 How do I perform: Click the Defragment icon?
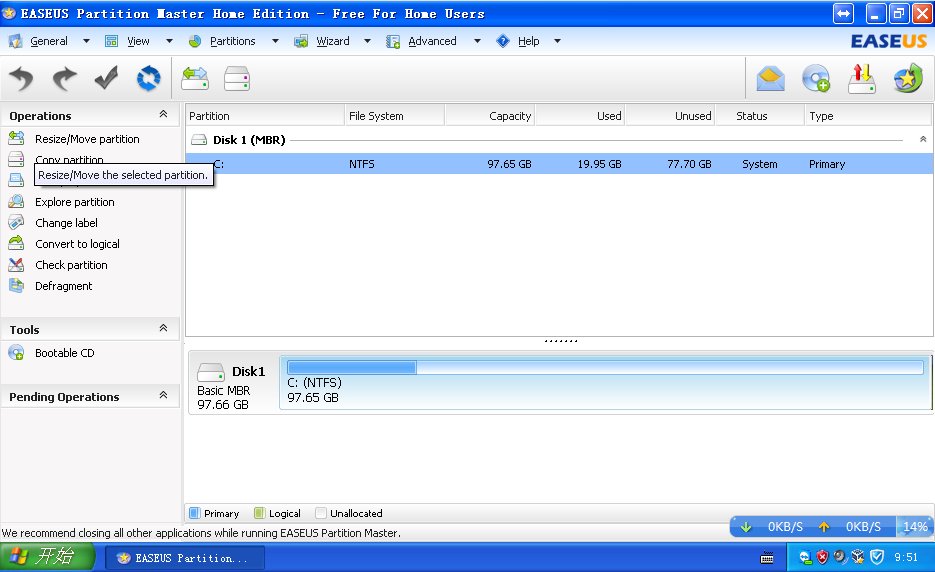[16, 286]
